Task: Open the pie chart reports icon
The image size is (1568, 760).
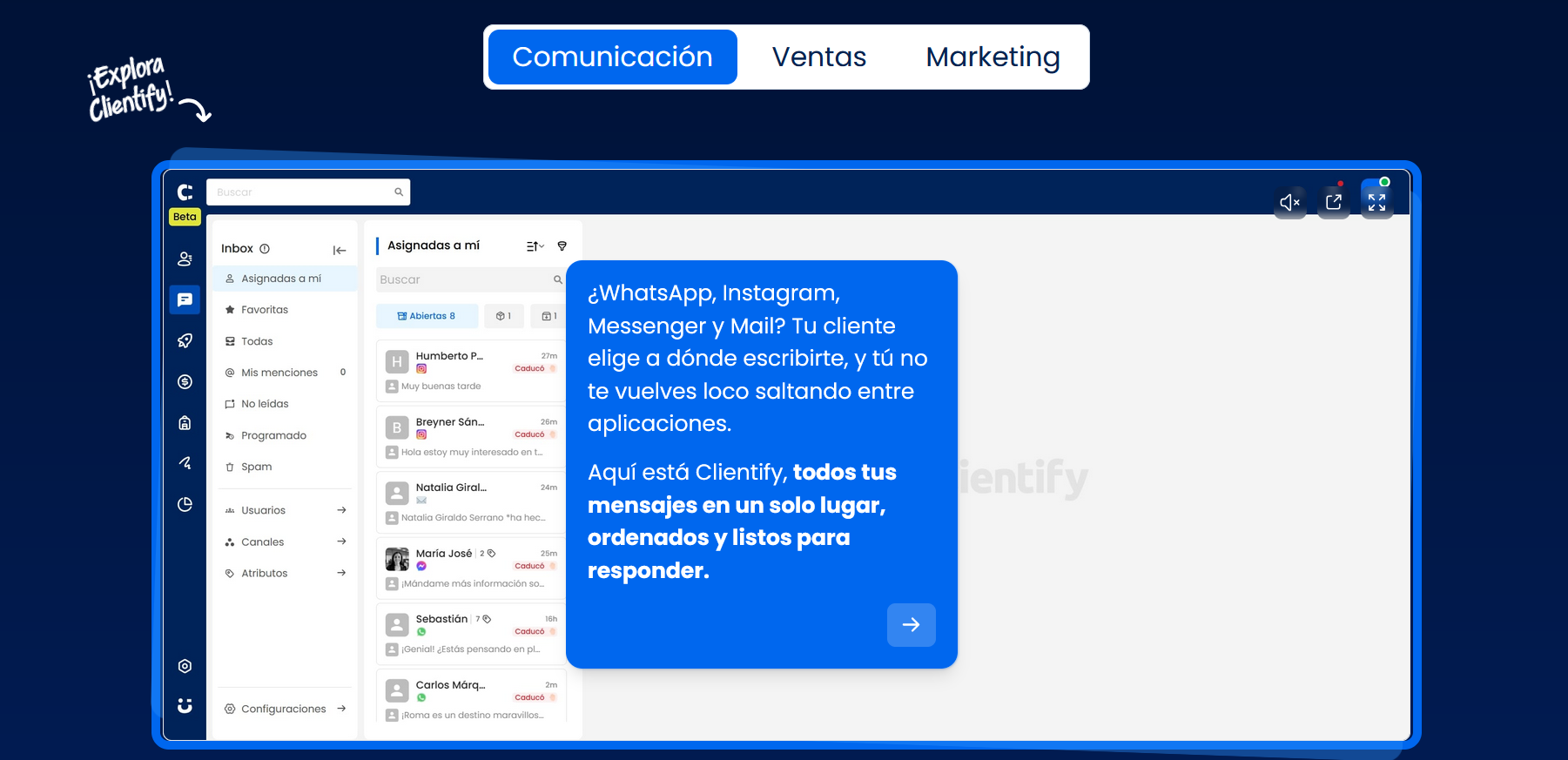Action: 185,504
